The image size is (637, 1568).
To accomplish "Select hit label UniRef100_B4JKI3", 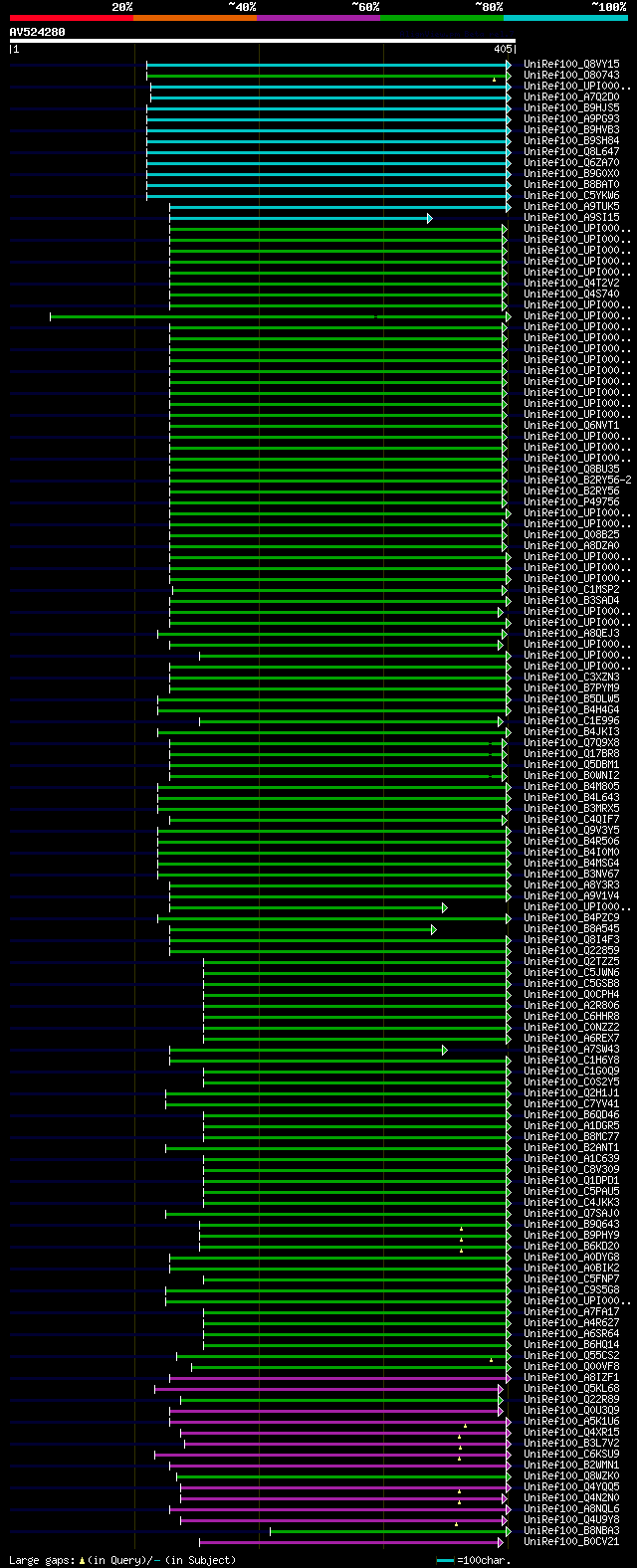I will click(571, 731).
